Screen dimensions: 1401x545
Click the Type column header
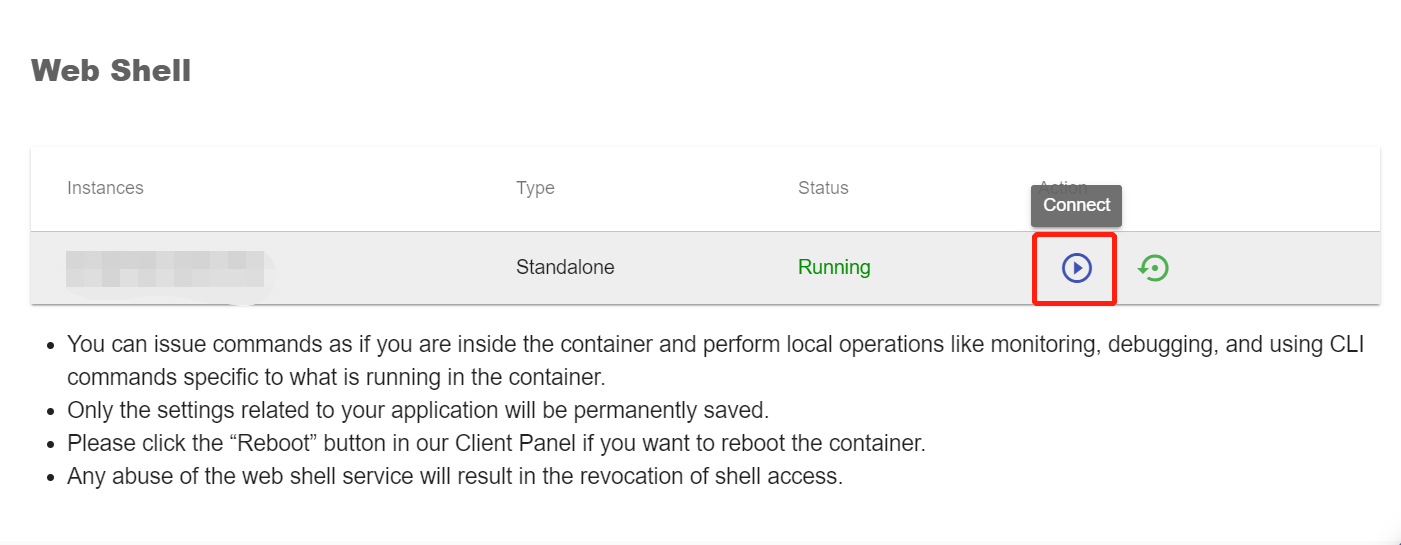click(x=535, y=188)
